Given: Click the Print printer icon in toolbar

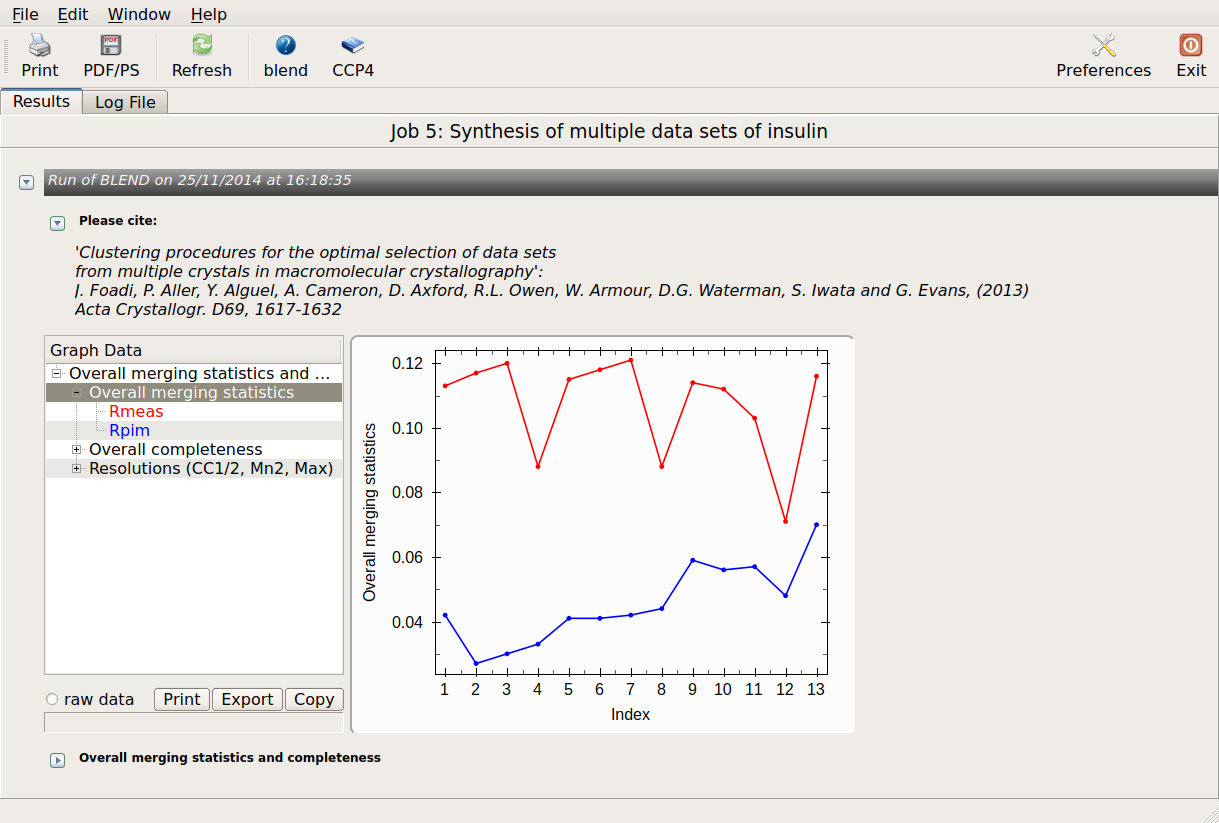Looking at the screenshot, I should 40,46.
